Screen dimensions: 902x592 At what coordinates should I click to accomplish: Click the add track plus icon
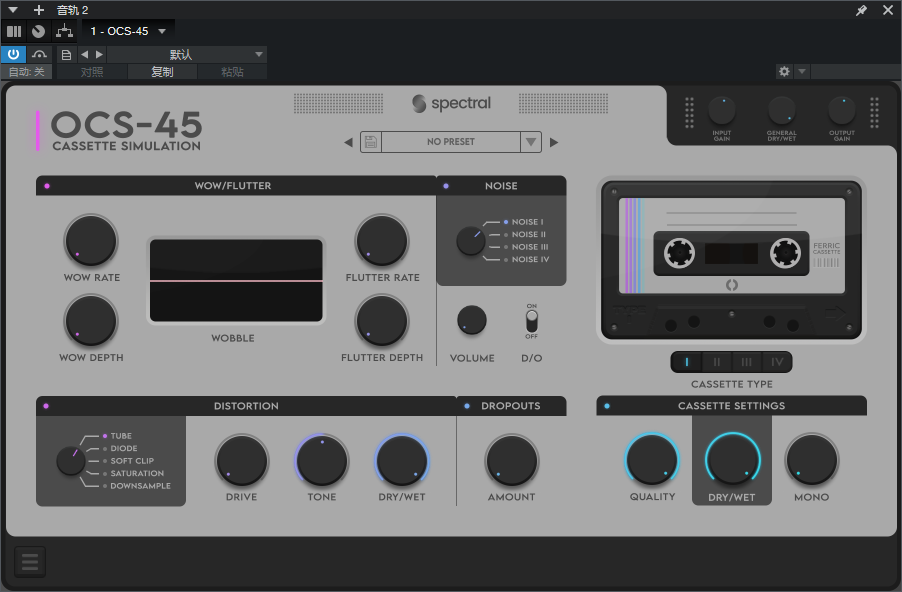coord(39,10)
